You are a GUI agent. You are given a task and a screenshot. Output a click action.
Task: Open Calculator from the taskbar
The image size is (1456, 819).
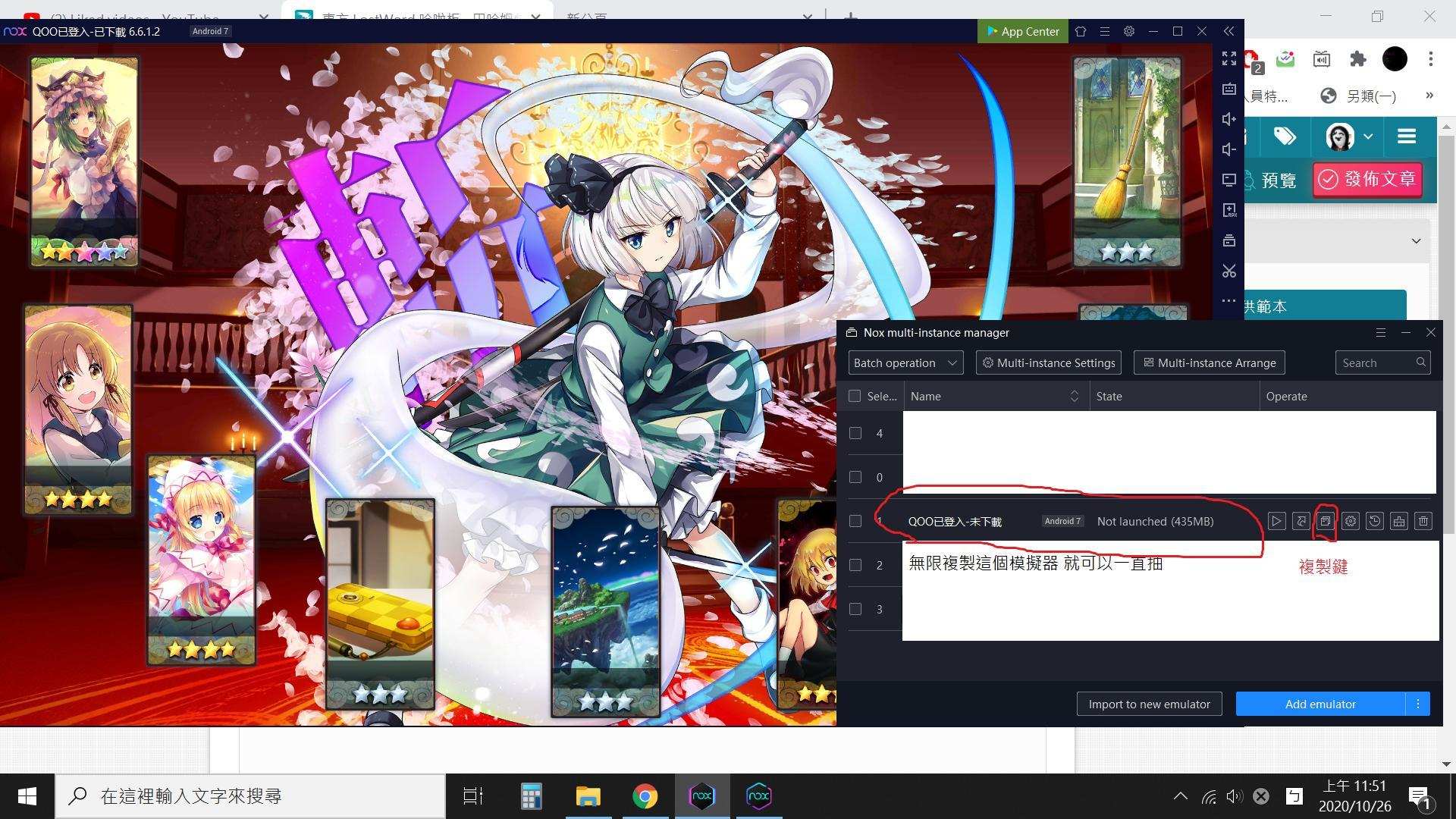531,796
